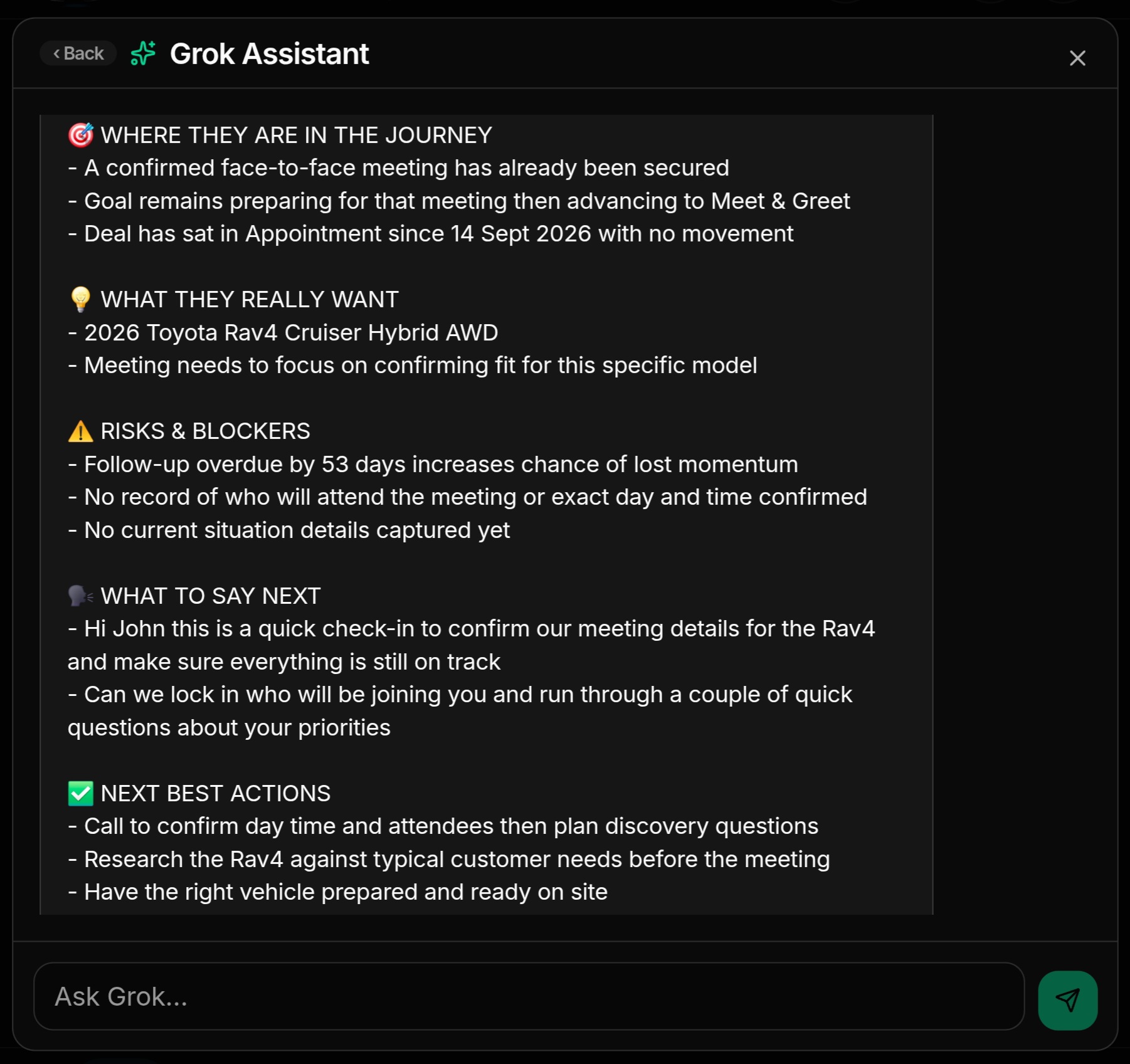Click line 'Meeting needs to focus on confirming fit'
This screenshot has width=1130, height=1064.
point(412,366)
